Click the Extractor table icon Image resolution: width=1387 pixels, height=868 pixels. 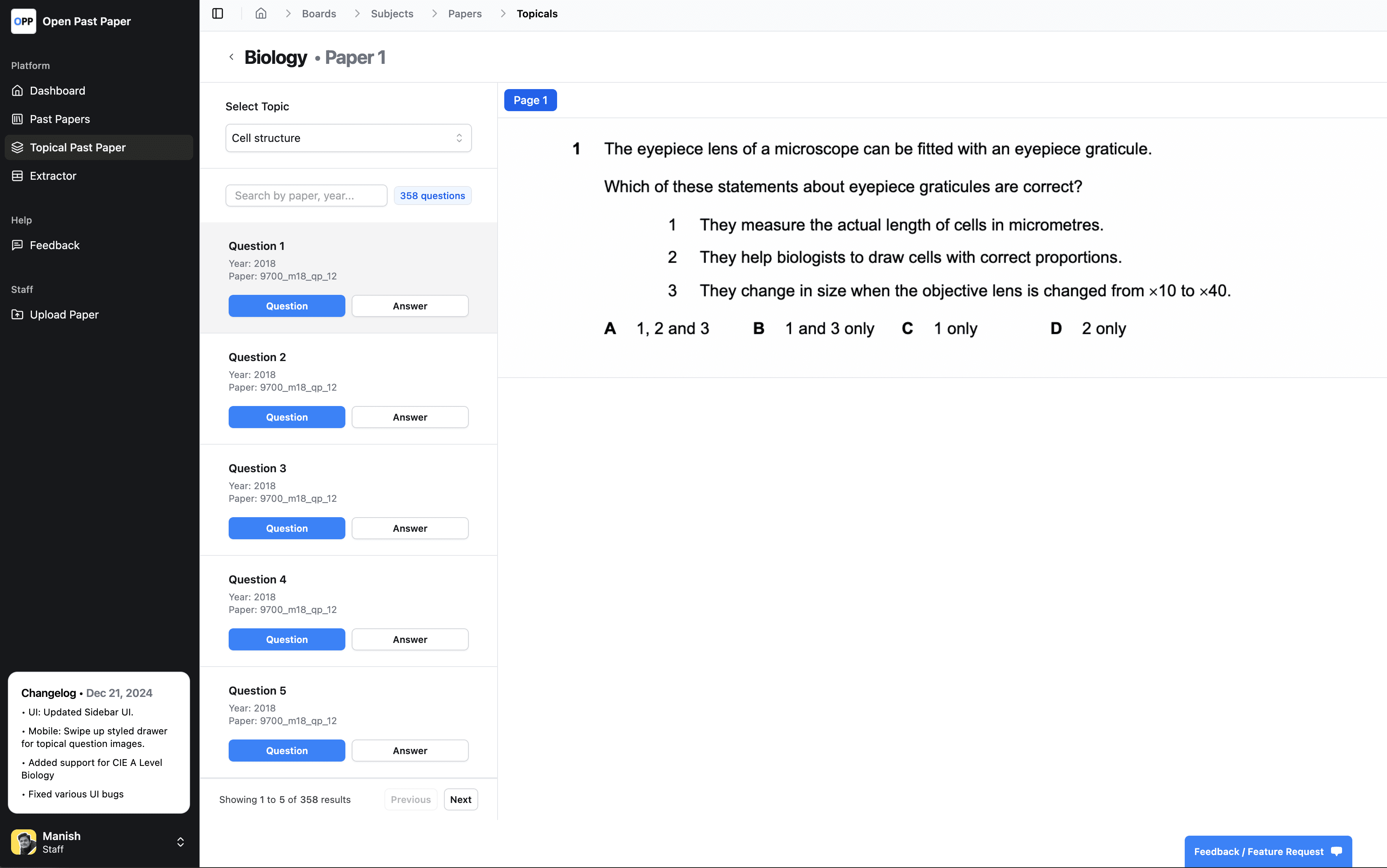[18, 176]
